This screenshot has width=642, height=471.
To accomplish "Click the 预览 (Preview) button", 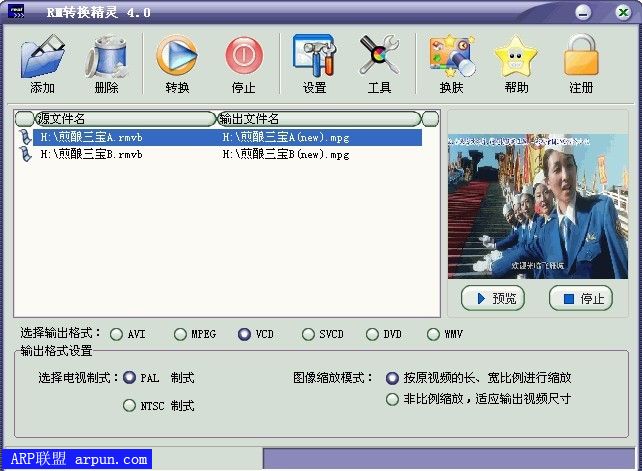I will click(493, 298).
